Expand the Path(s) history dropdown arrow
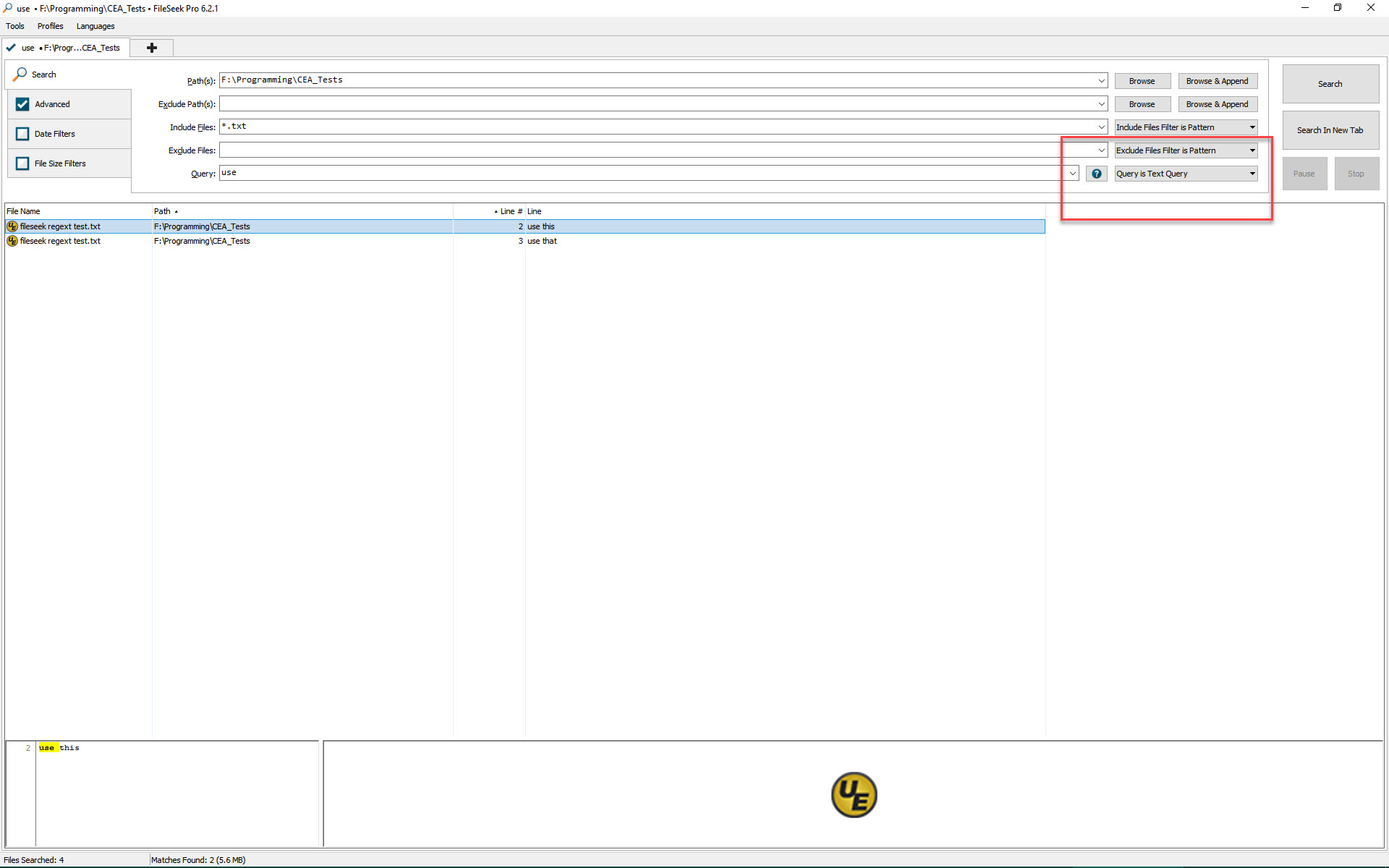1389x868 pixels. pyautogui.click(x=1101, y=81)
